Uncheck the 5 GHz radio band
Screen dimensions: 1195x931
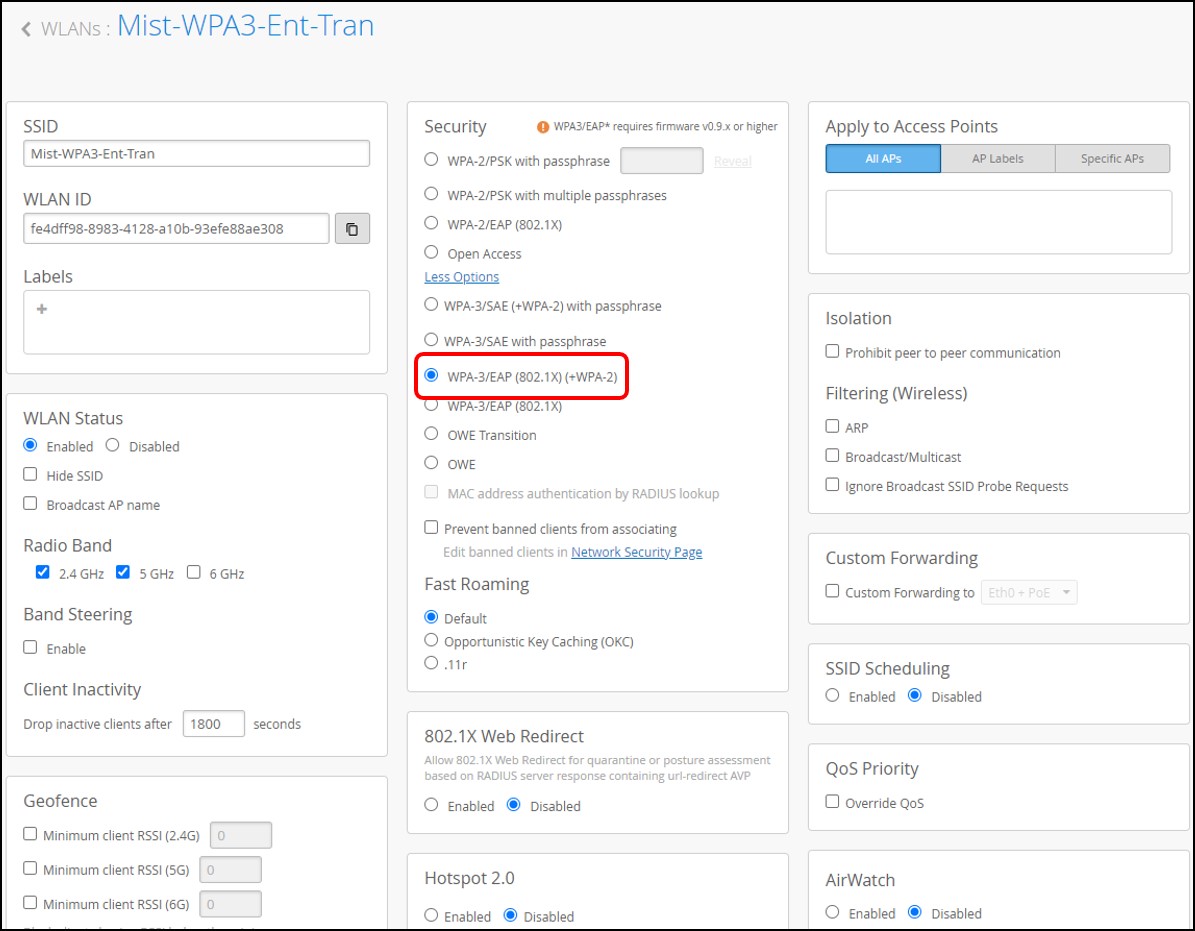[x=123, y=572]
